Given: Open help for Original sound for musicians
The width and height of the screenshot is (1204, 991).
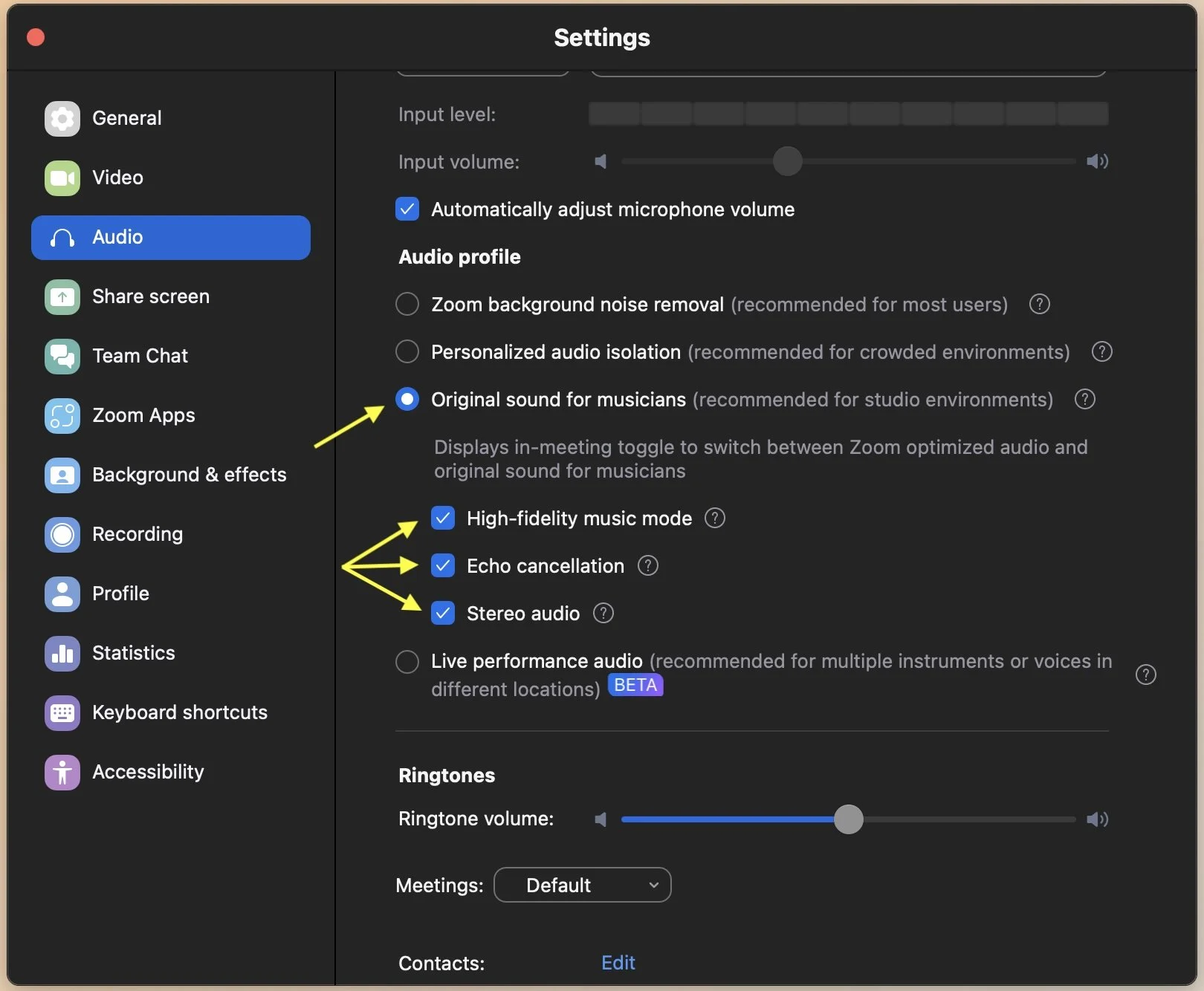Looking at the screenshot, I should click(1085, 399).
